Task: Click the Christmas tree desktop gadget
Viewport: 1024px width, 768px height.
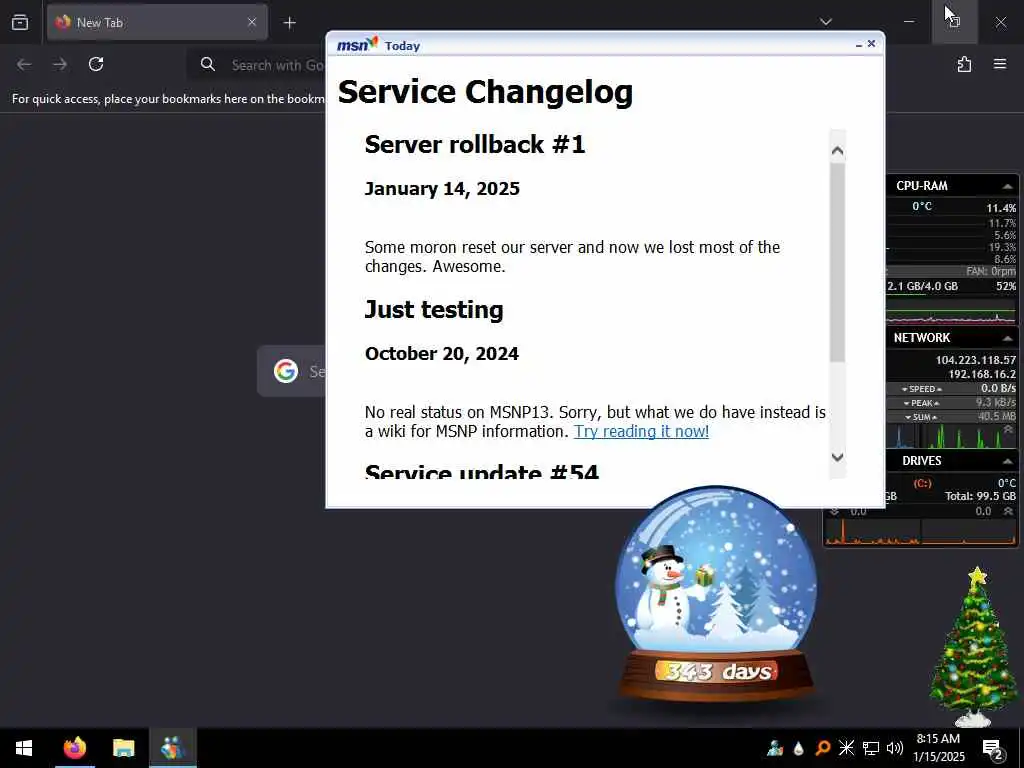Action: [974, 647]
